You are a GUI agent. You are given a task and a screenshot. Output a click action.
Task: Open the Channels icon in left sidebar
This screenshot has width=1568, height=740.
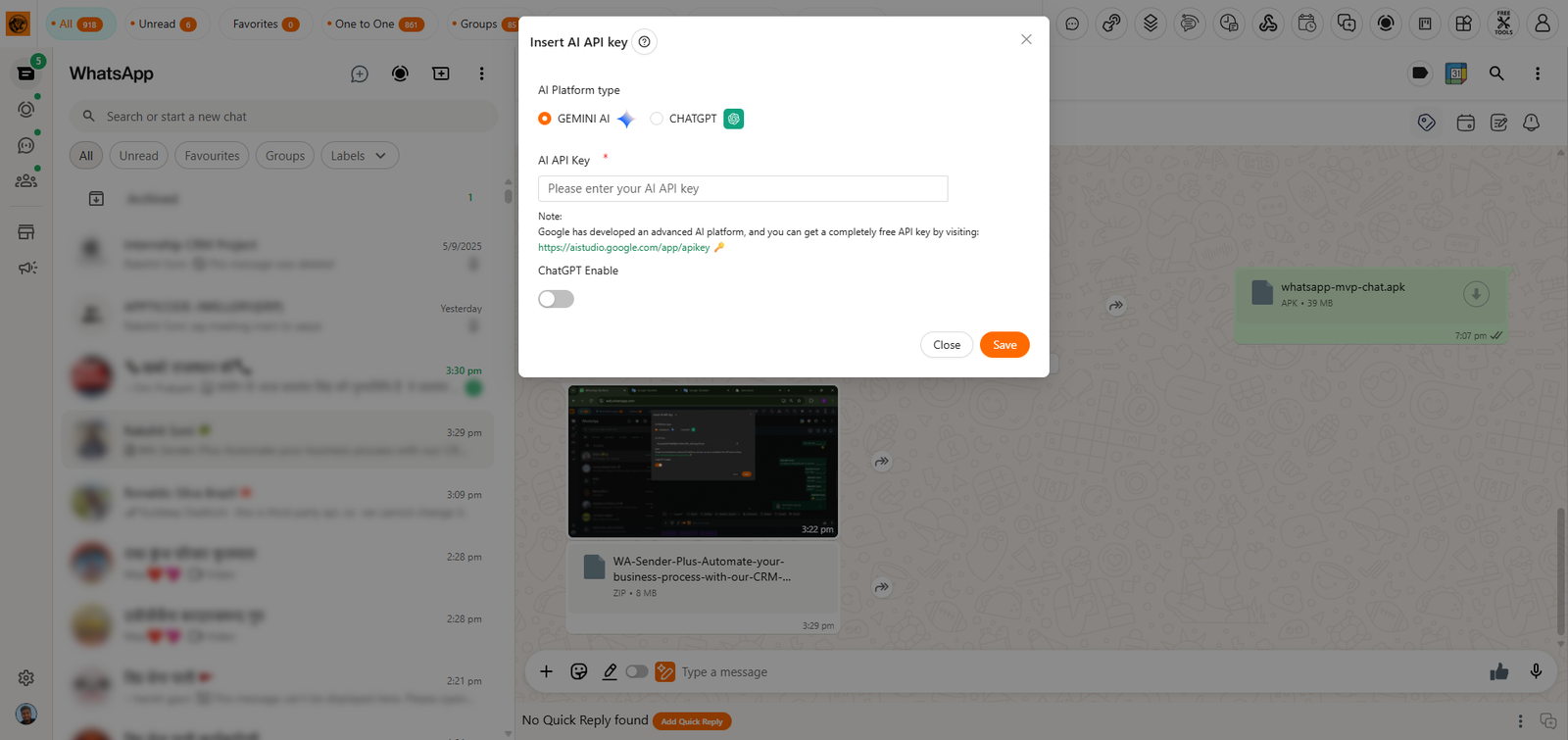click(x=26, y=145)
